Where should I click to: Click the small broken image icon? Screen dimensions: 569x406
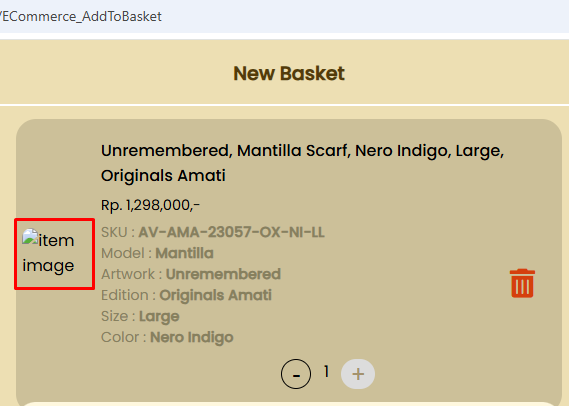[x=30, y=237]
